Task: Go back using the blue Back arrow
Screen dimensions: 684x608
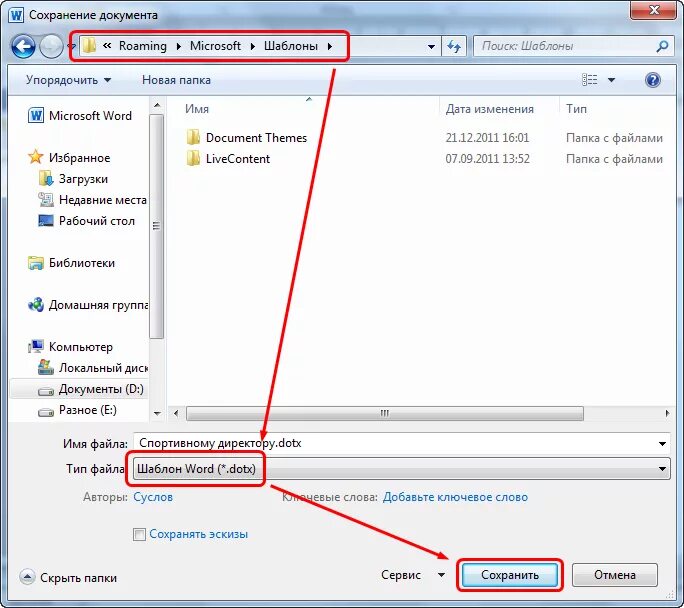Action: point(23,46)
